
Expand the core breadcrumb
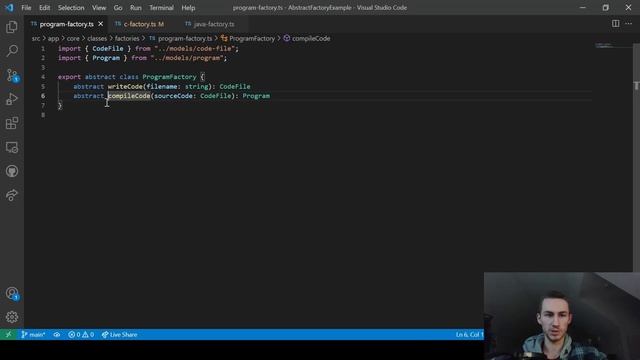coord(73,38)
